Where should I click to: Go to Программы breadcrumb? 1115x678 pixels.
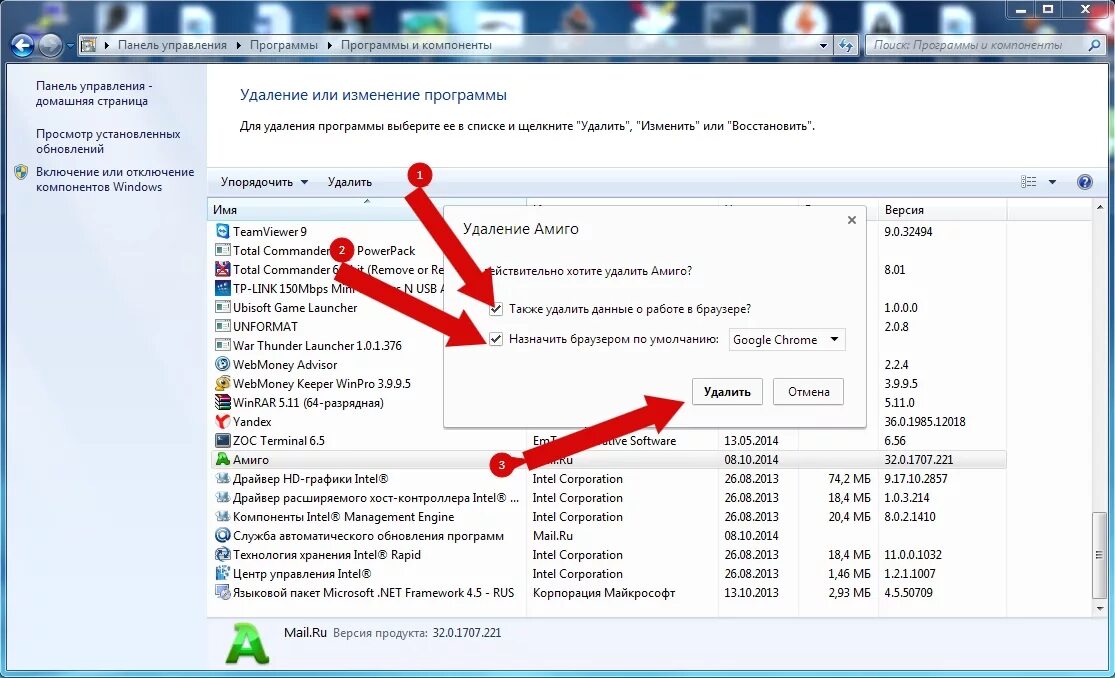coord(284,45)
